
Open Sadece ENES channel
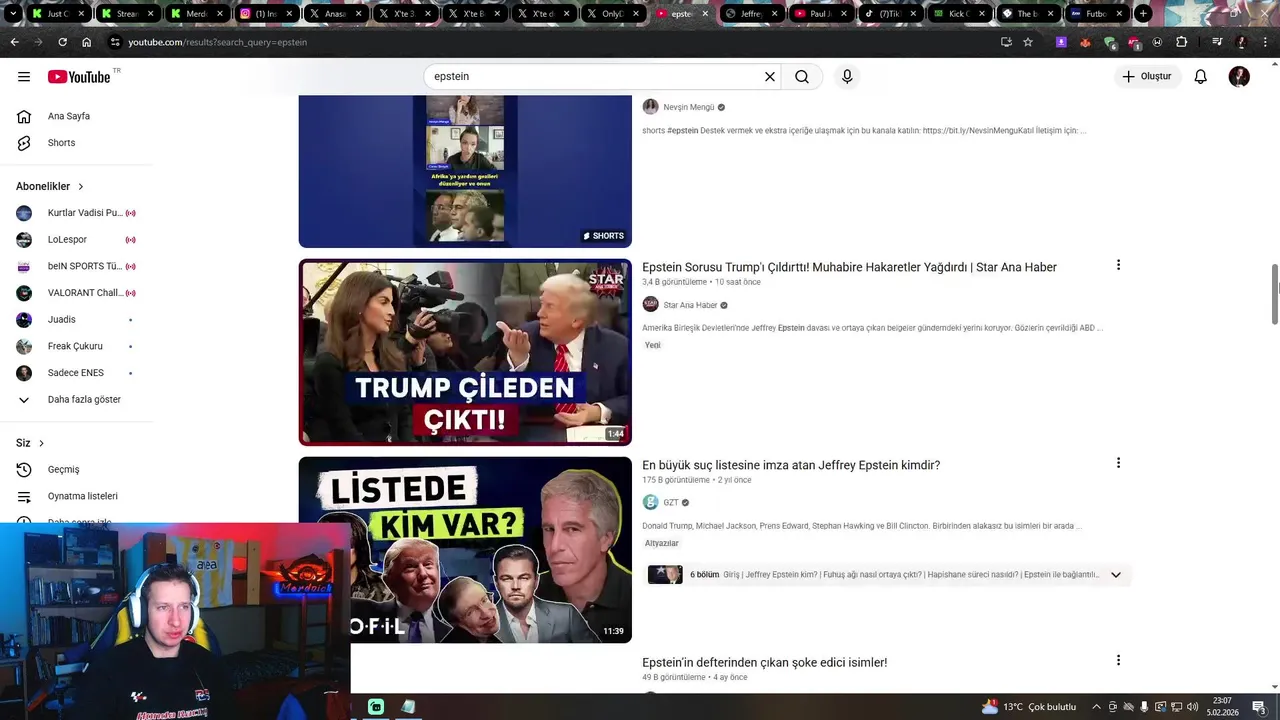pos(76,373)
